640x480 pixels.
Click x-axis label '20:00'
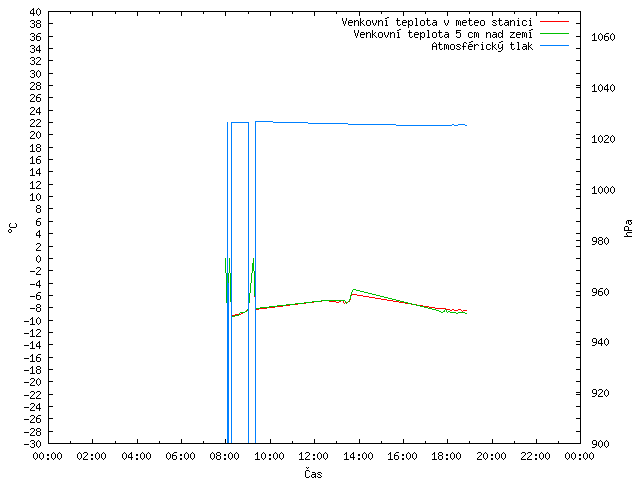pos(491,456)
